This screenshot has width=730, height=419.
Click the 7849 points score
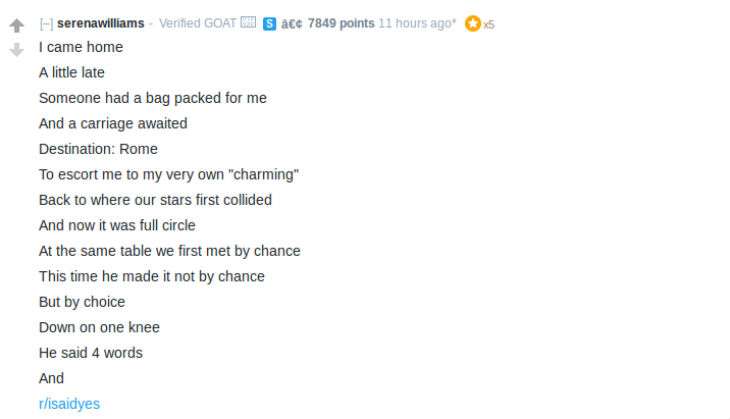[x=341, y=23]
